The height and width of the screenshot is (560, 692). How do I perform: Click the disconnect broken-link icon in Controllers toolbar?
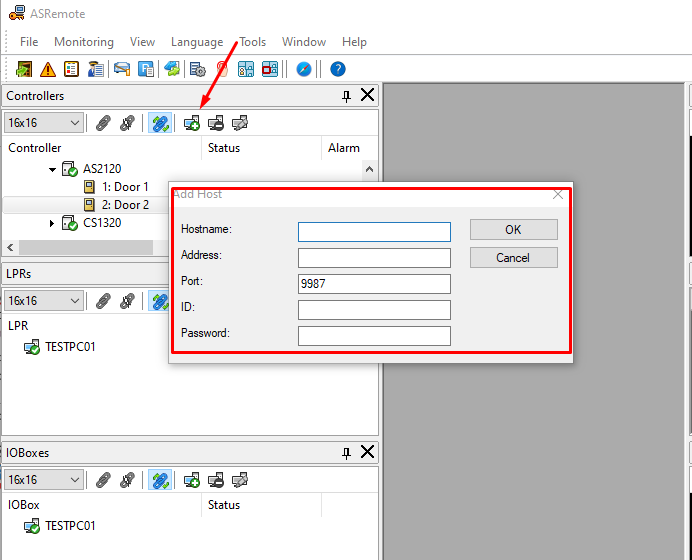point(127,123)
